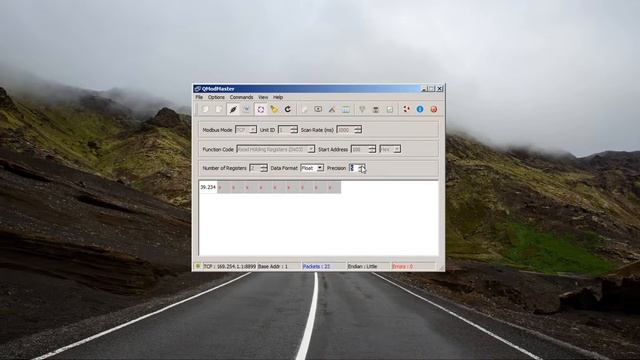640x360 pixels.
Task: Expand the Function Code dropdown
Action: click(276, 149)
